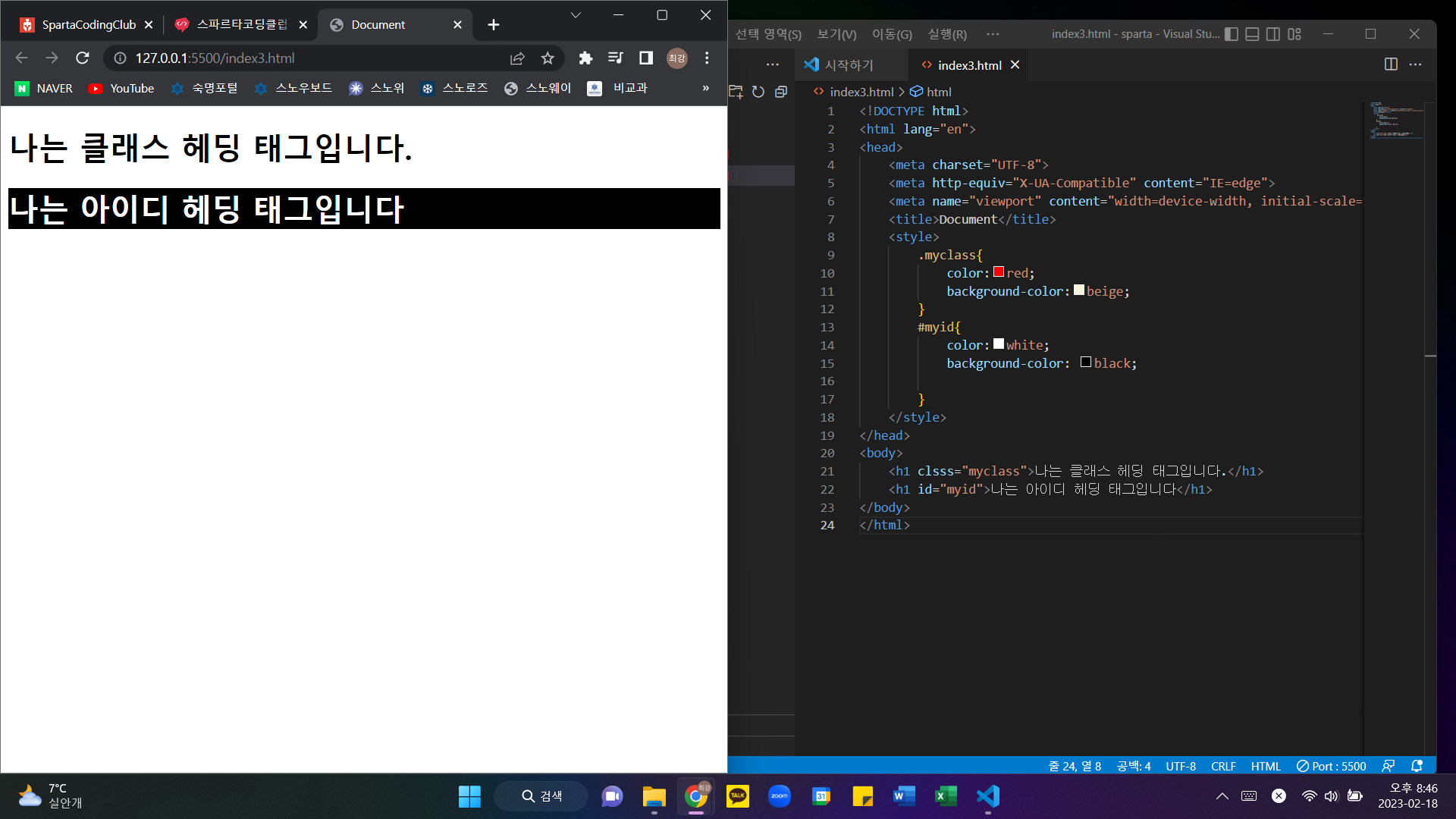Open 비교과 bookmark
Image resolution: width=1456 pixels, height=819 pixels.
tap(618, 88)
